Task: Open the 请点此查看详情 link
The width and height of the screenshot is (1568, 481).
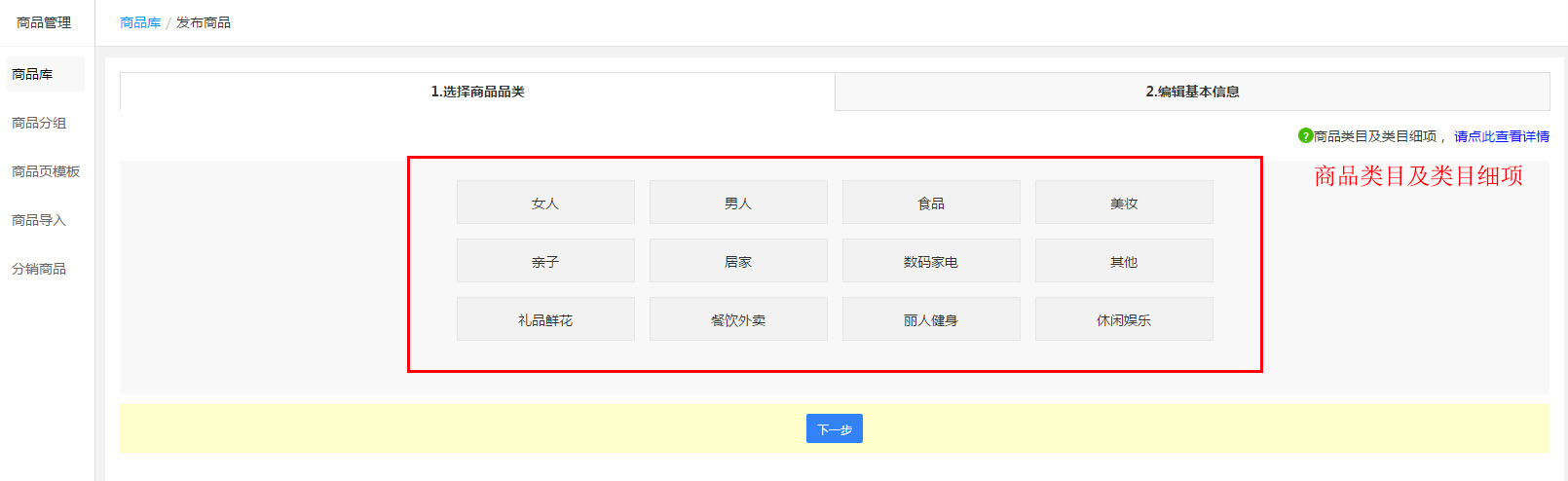Action: (1501, 136)
